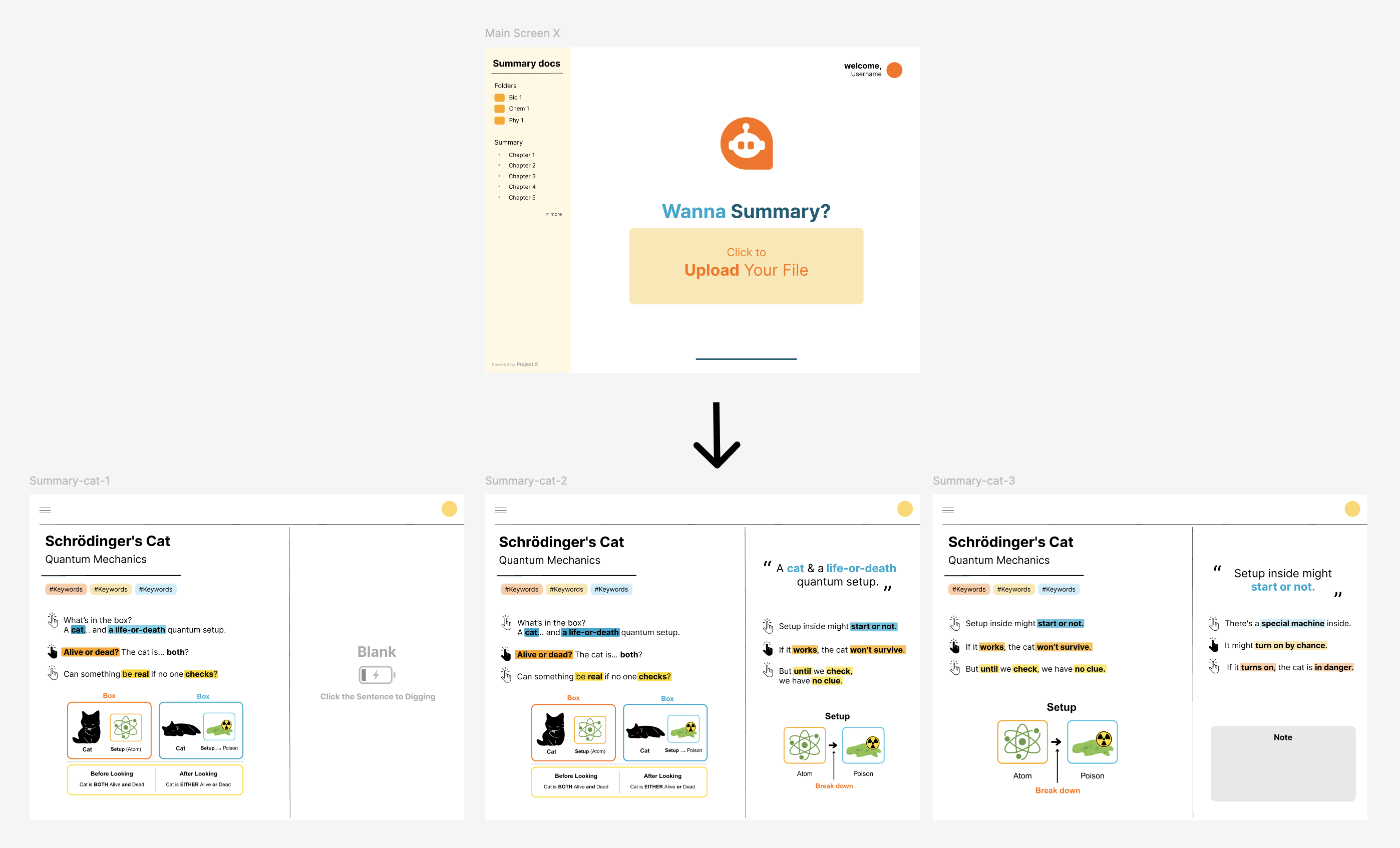Click the gray Note box
The image size is (1400, 848).
click(x=1282, y=763)
